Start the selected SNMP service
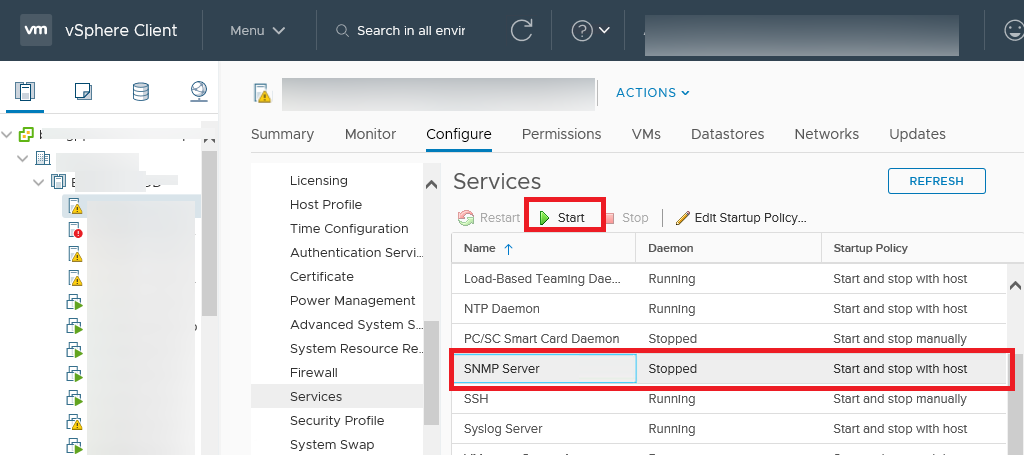The image size is (1024, 455). pyautogui.click(x=562, y=218)
